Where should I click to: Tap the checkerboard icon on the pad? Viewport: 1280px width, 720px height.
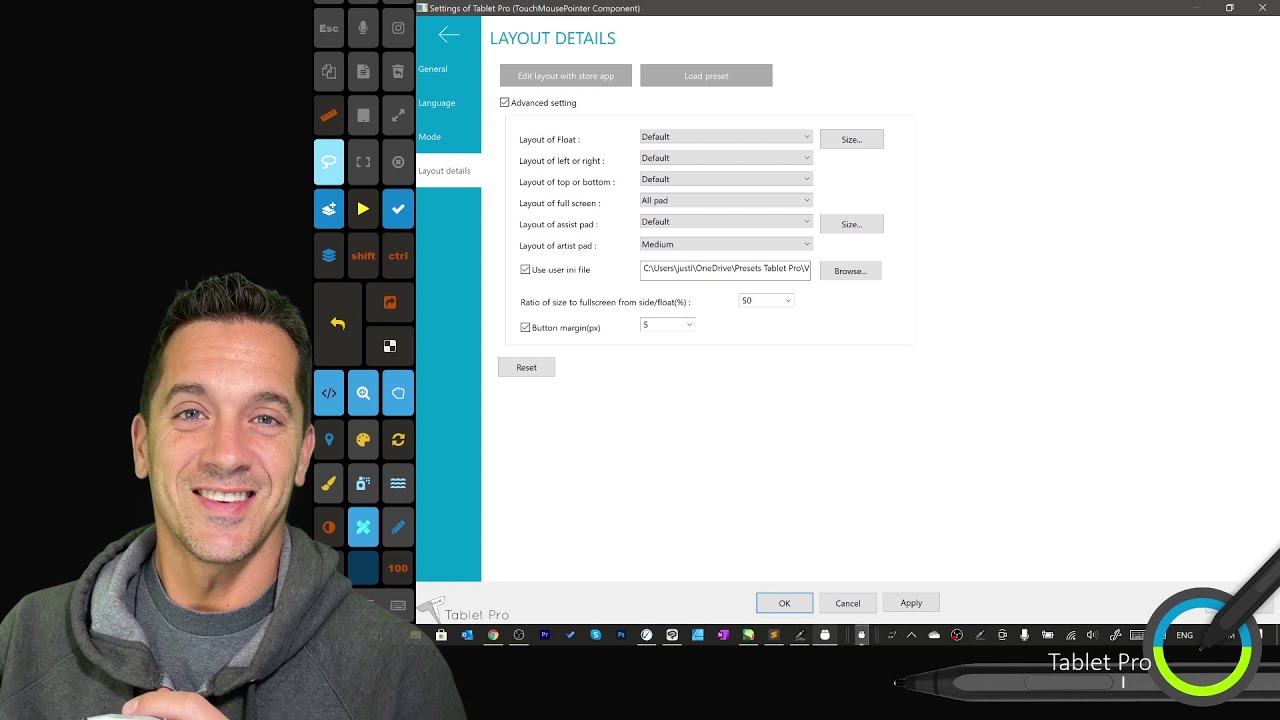click(390, 346)
